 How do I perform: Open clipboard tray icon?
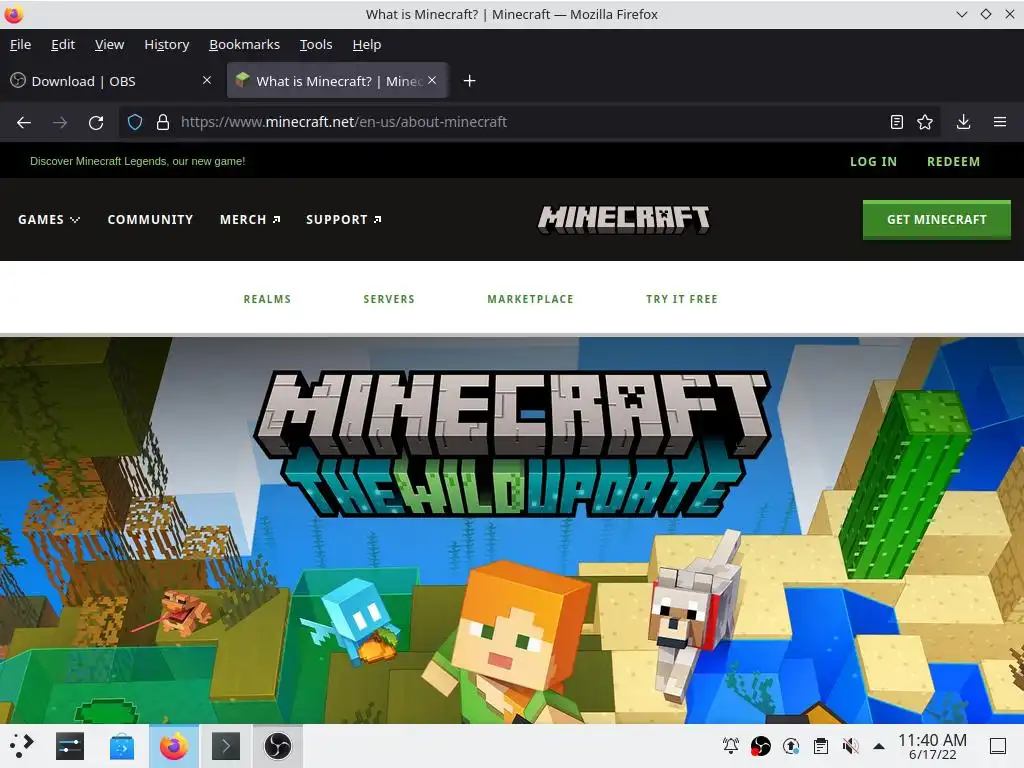821,746
